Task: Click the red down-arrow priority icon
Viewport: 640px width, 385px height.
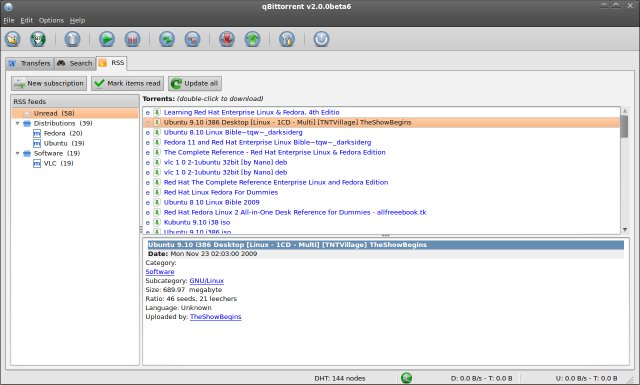Action: [227, 39]
